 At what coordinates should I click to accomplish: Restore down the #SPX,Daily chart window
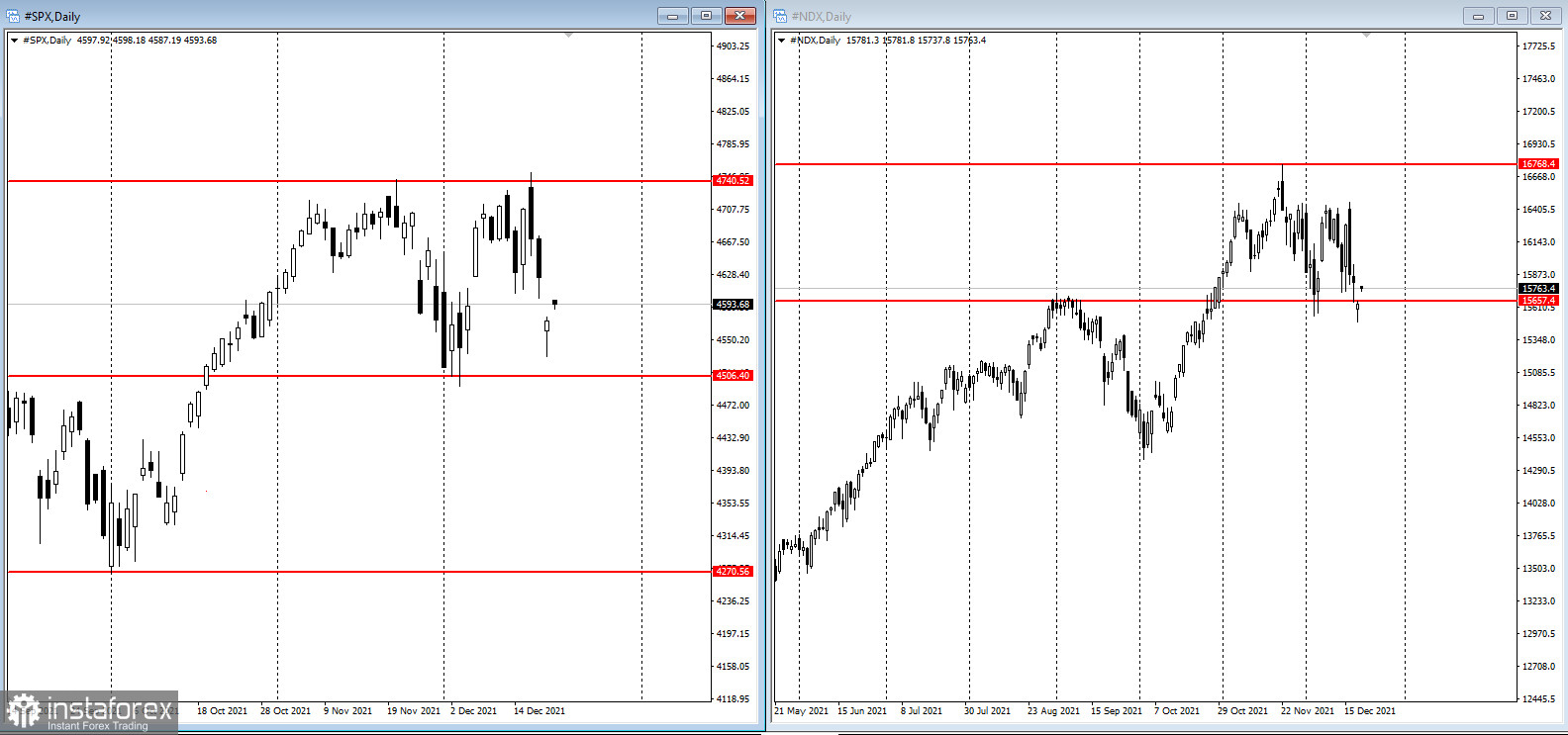pos(706,16)
